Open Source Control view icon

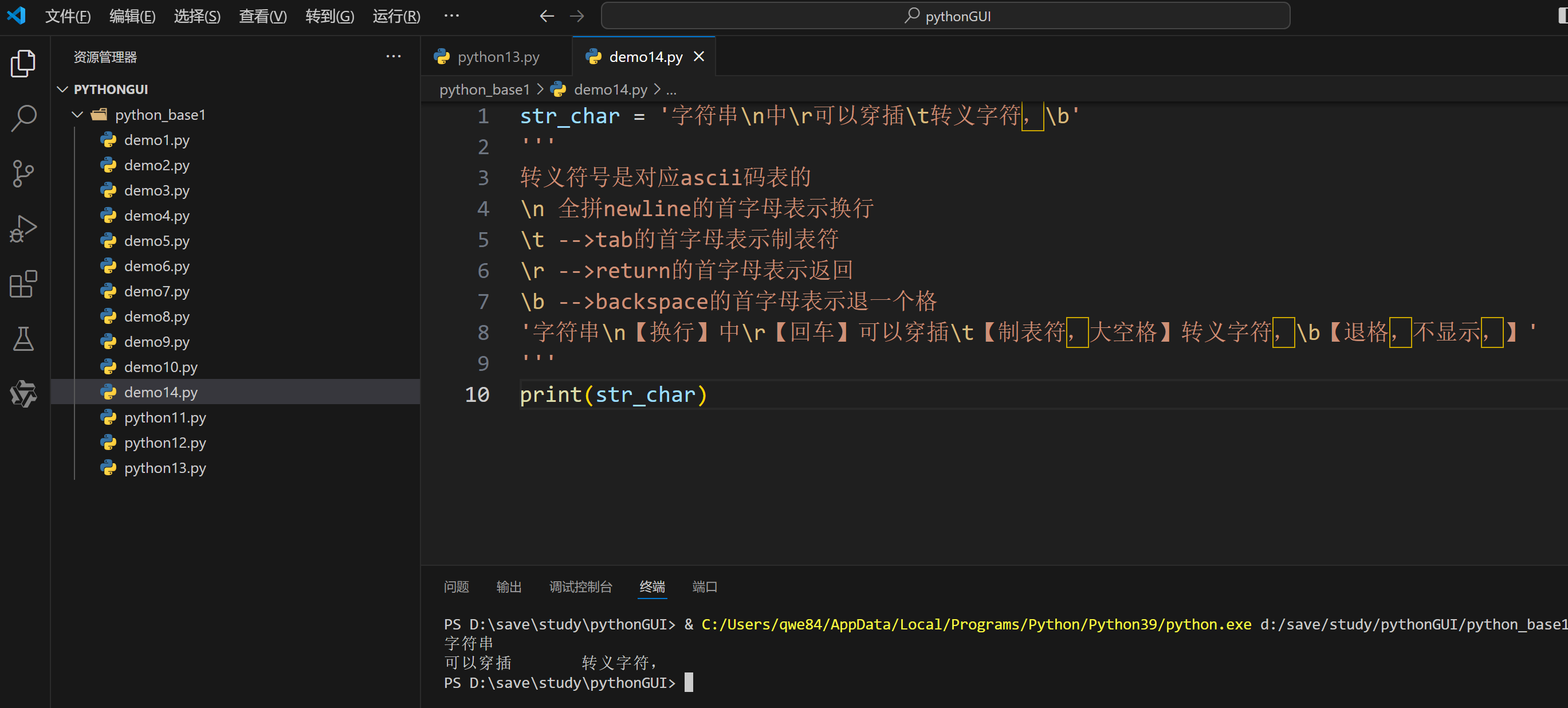tap(23, 174)
